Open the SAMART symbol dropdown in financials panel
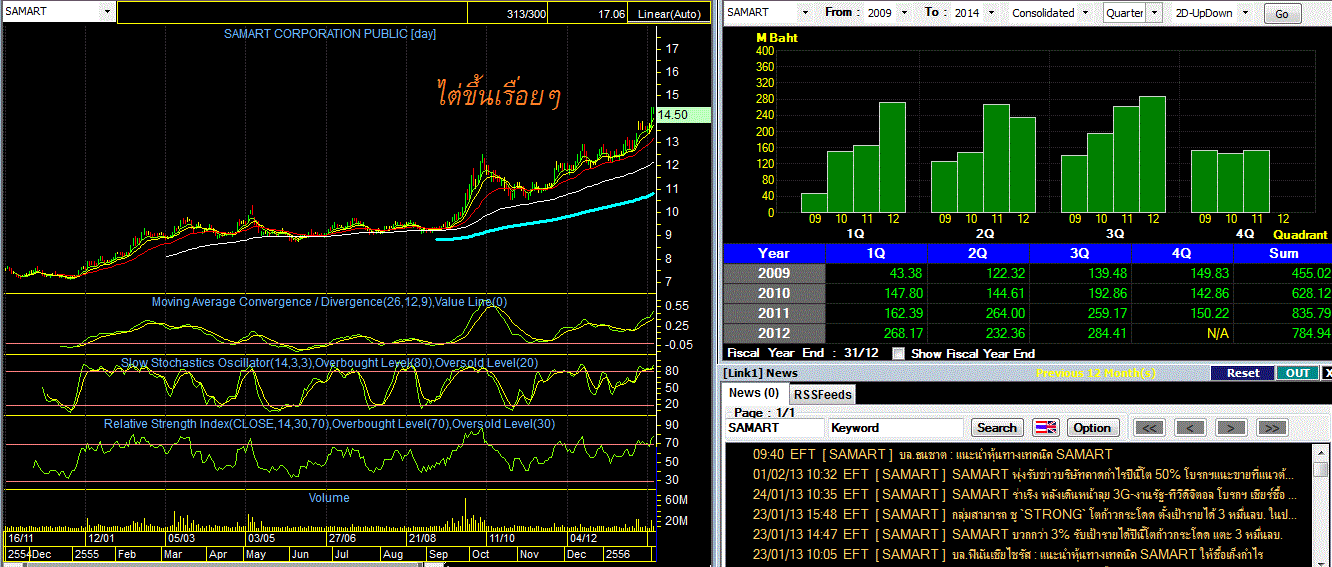This screenshot has height=567, width=1332. [805, 12]
